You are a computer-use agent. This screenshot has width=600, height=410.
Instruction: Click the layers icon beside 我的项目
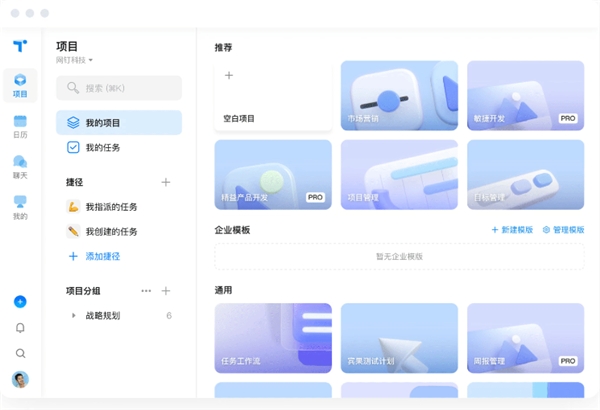(x=73, y=123)
